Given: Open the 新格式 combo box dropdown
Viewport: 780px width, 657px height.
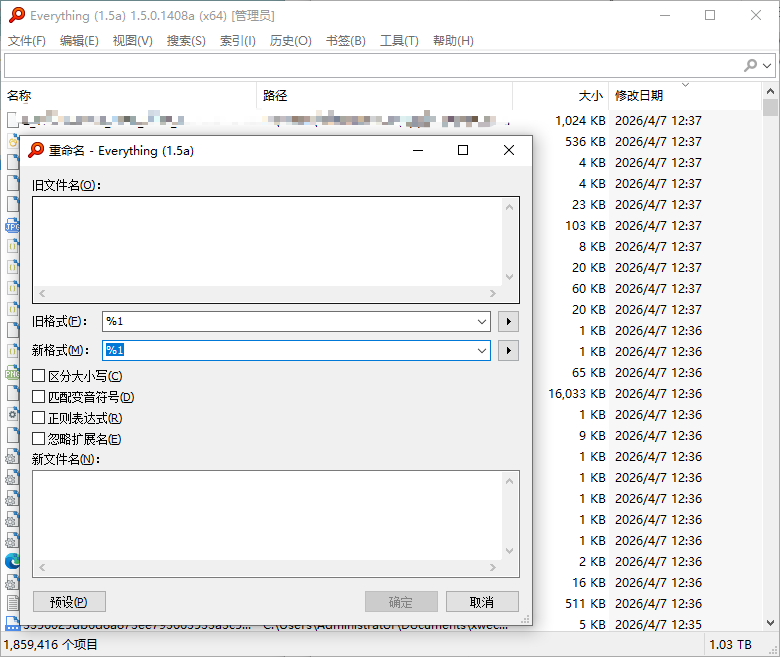Looking at the screenshot, I should tap(482, 350).
